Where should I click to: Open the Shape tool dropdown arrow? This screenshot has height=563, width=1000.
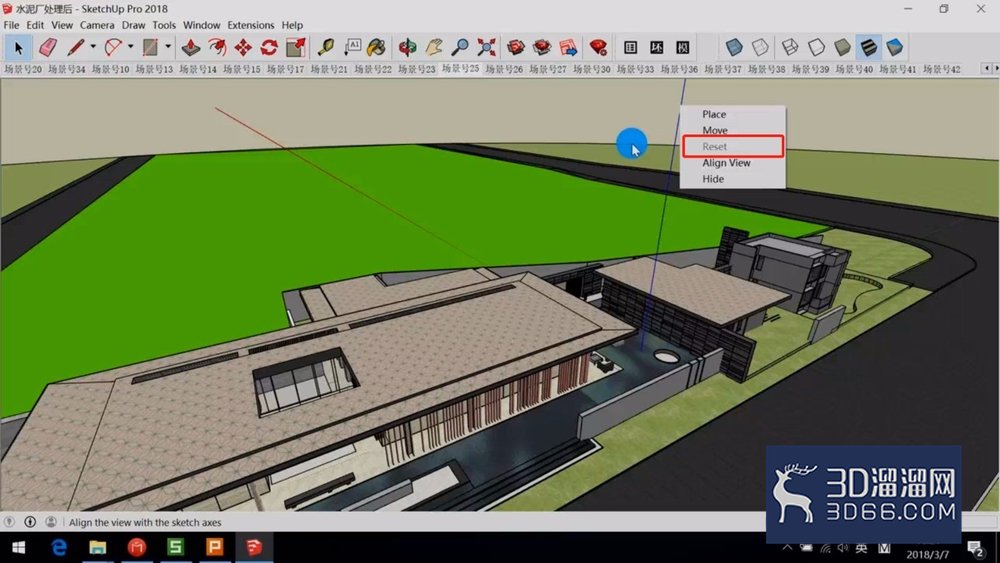[168, 47]
